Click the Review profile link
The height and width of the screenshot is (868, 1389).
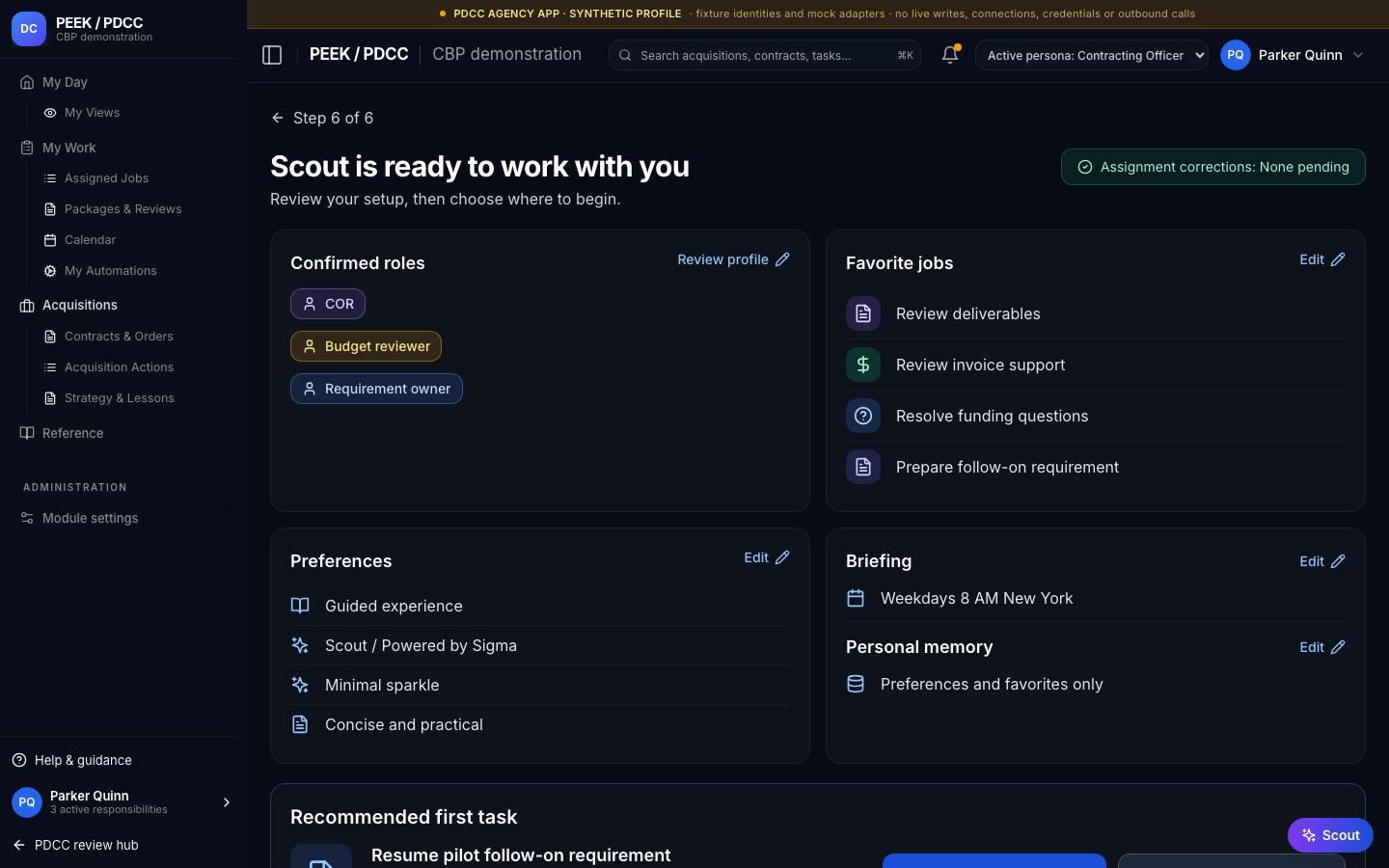[733, 259]
